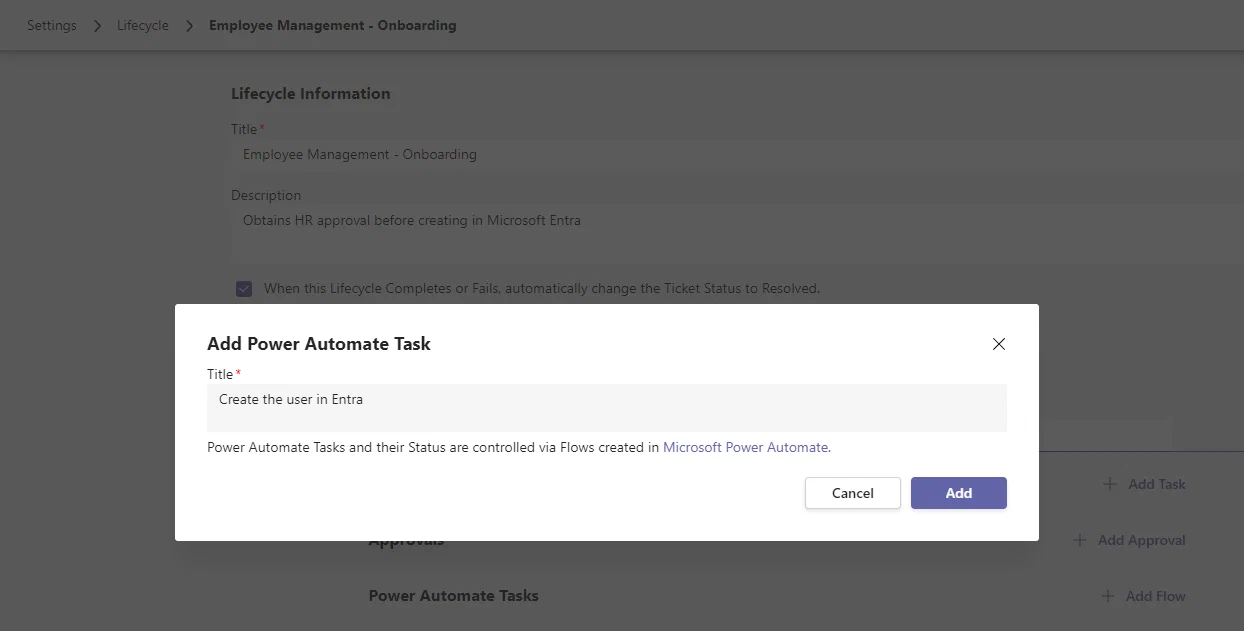Select the Power Automate Tasks heading

pos(454,595)
